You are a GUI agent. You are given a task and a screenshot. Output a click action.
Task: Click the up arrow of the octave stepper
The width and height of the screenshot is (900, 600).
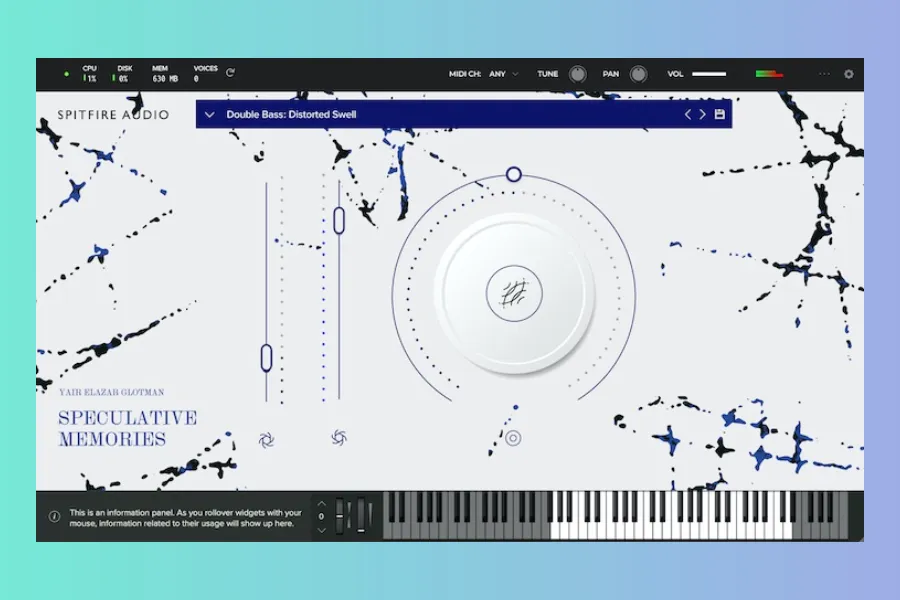coord(321,503)
